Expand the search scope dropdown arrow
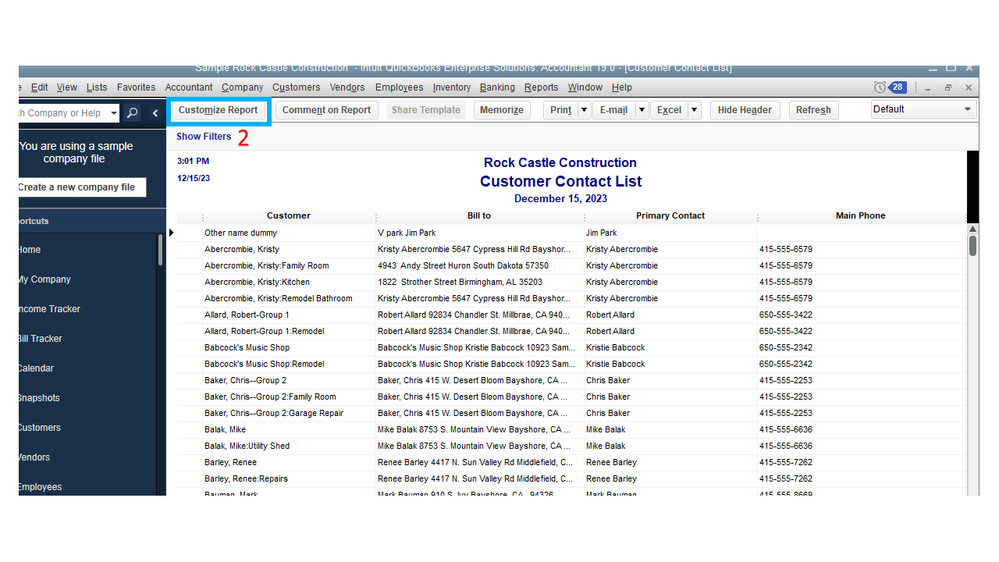The height and width of the screenshot is (562, 999). pos(113,113)
